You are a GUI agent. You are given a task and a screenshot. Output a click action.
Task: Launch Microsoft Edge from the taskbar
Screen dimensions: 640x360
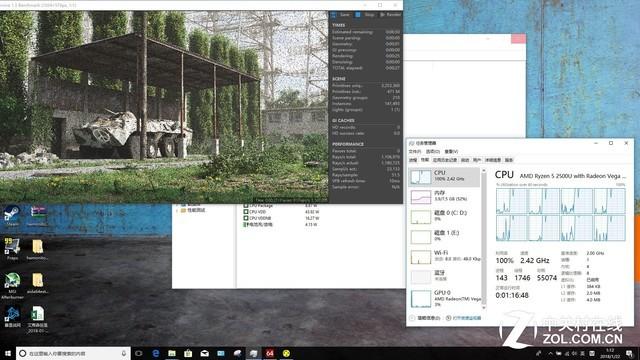(x=156, y=353)
